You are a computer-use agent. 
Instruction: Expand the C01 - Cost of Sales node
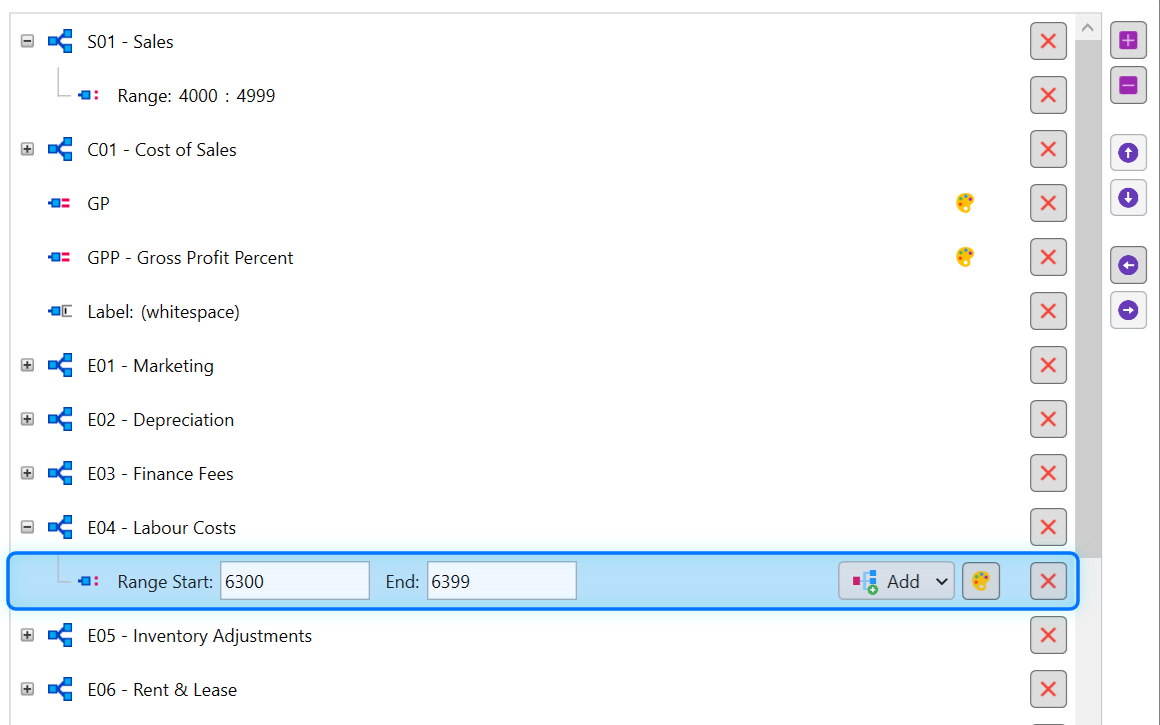click(x=27, y=149)
